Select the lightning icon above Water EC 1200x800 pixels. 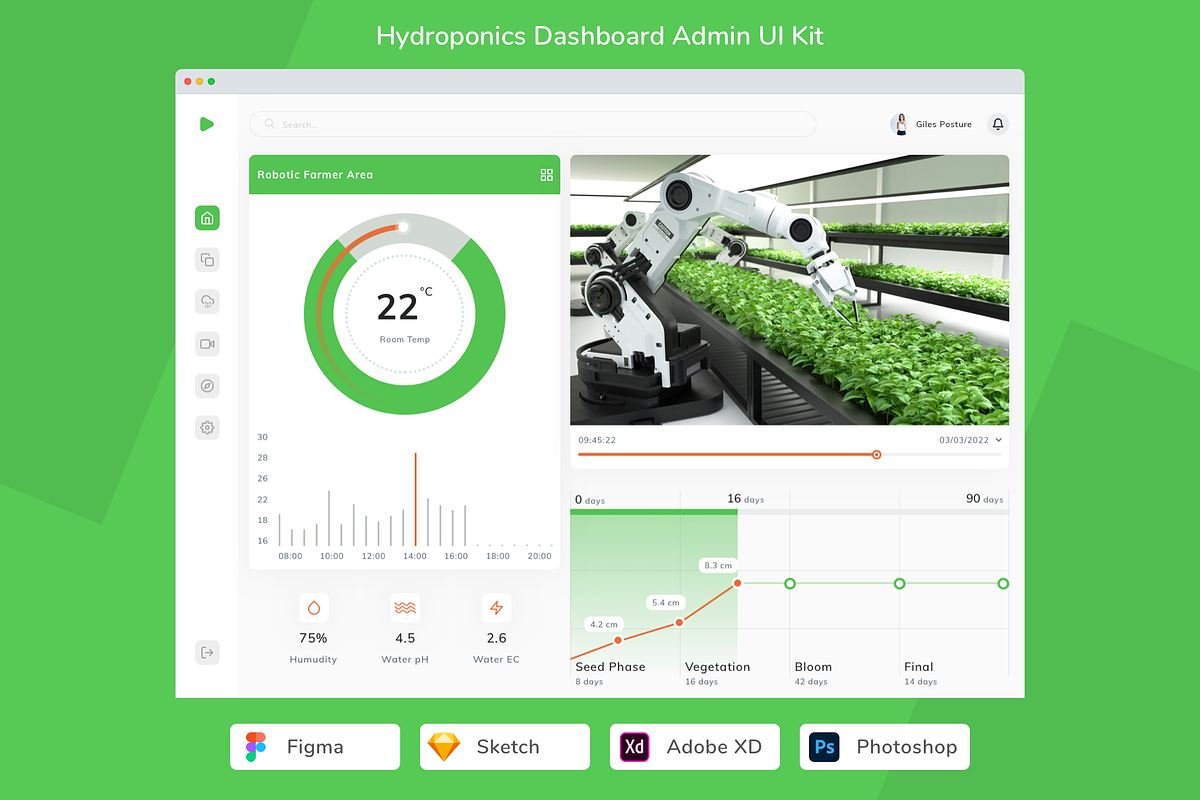(497, 607)
